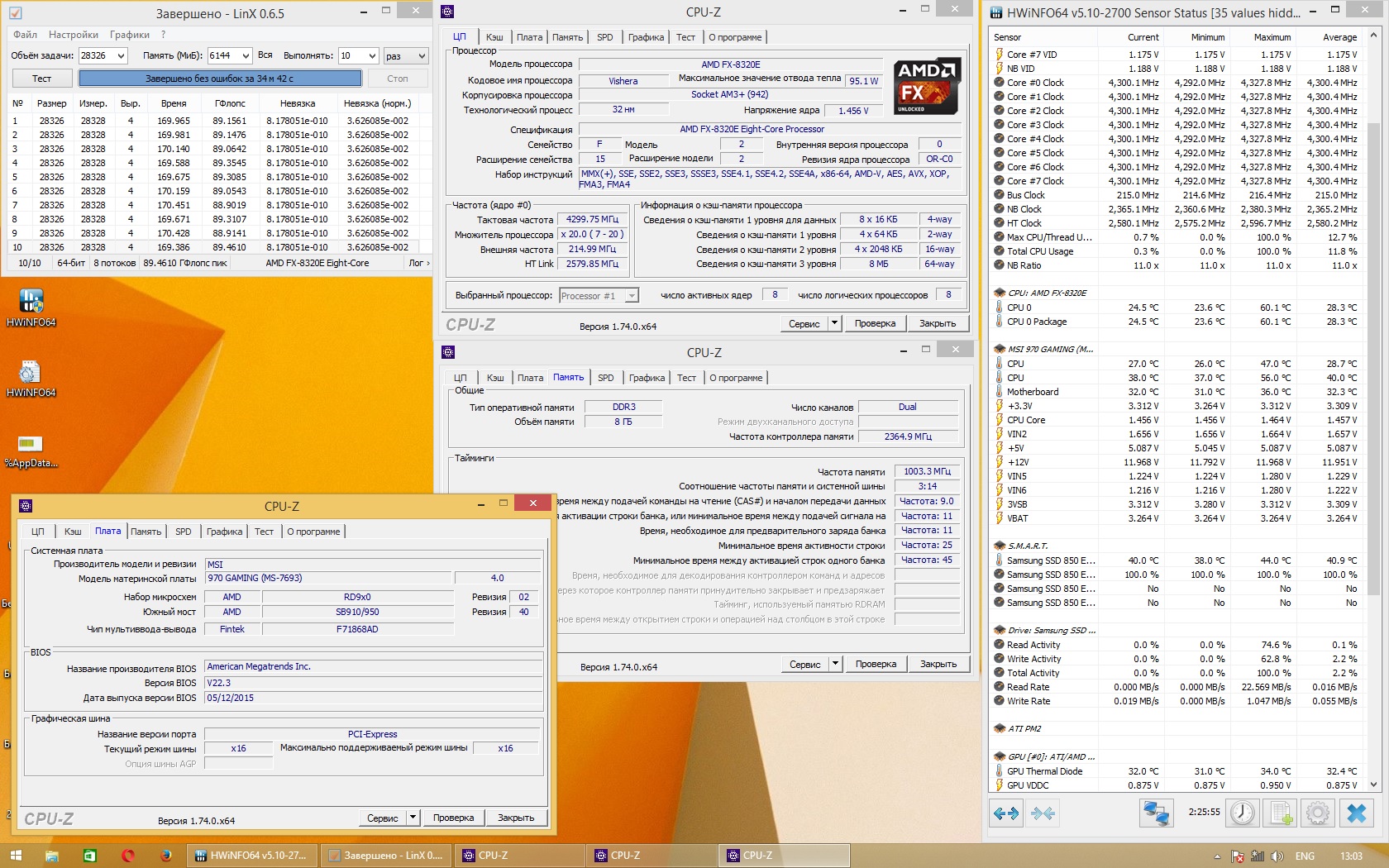This screenshot has width=1389, height=868.
Task: Select the 'Motherboard' temperature row in HWiNFO64
Action: click(1176, 392)
